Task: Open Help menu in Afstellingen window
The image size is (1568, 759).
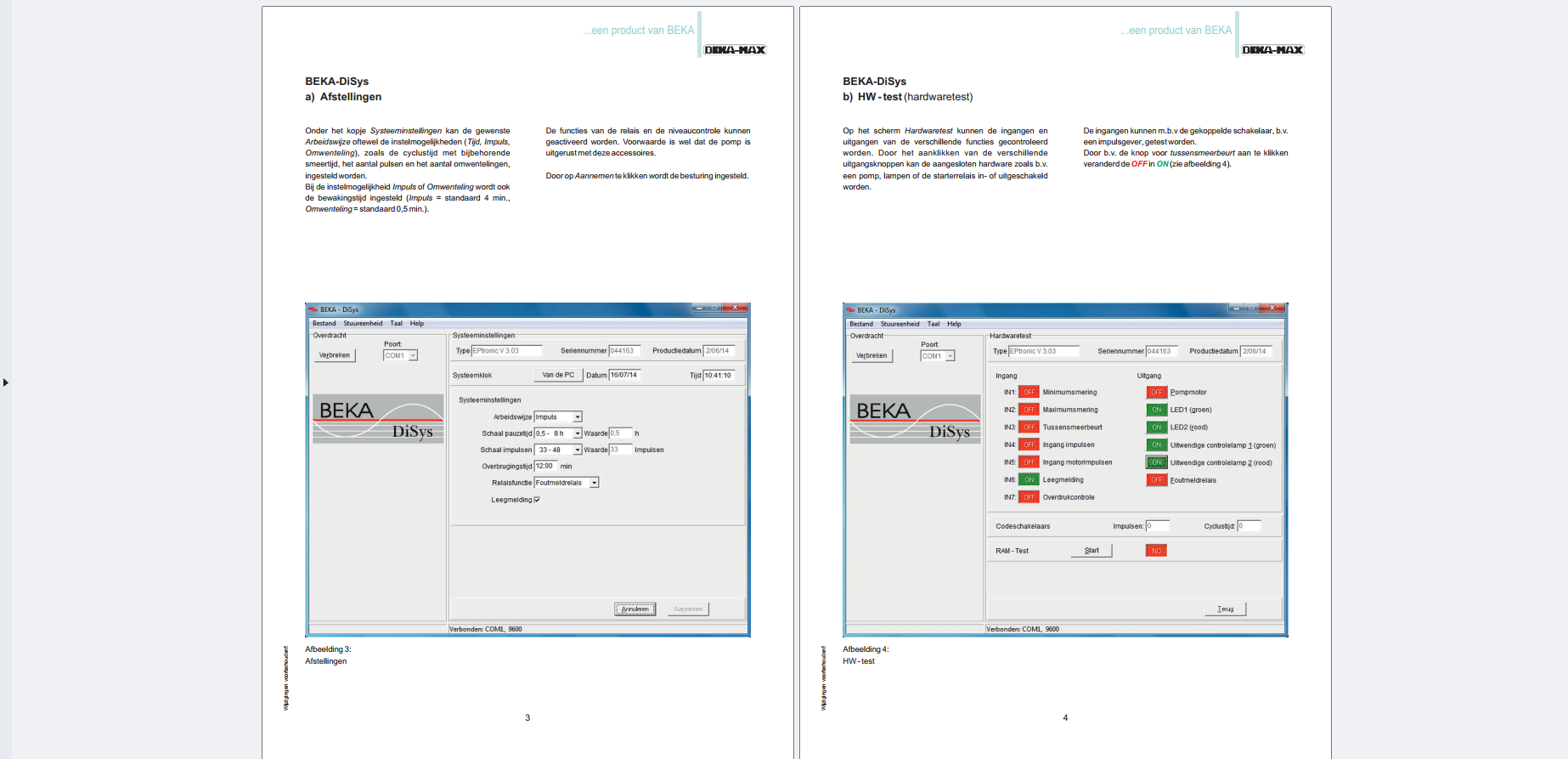Action: pyautogui.click(x=416, y=324)
